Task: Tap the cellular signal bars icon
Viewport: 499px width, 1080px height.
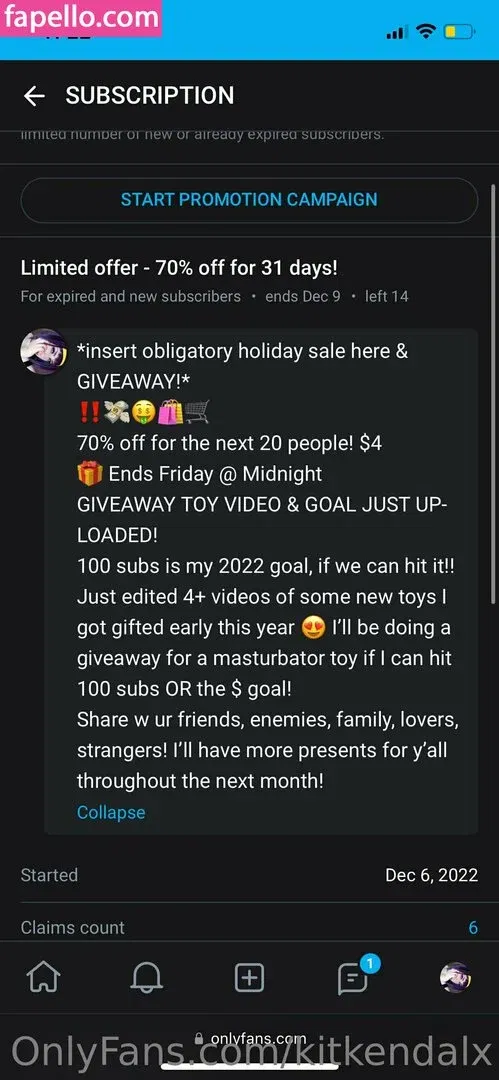Action: (397, 32)
